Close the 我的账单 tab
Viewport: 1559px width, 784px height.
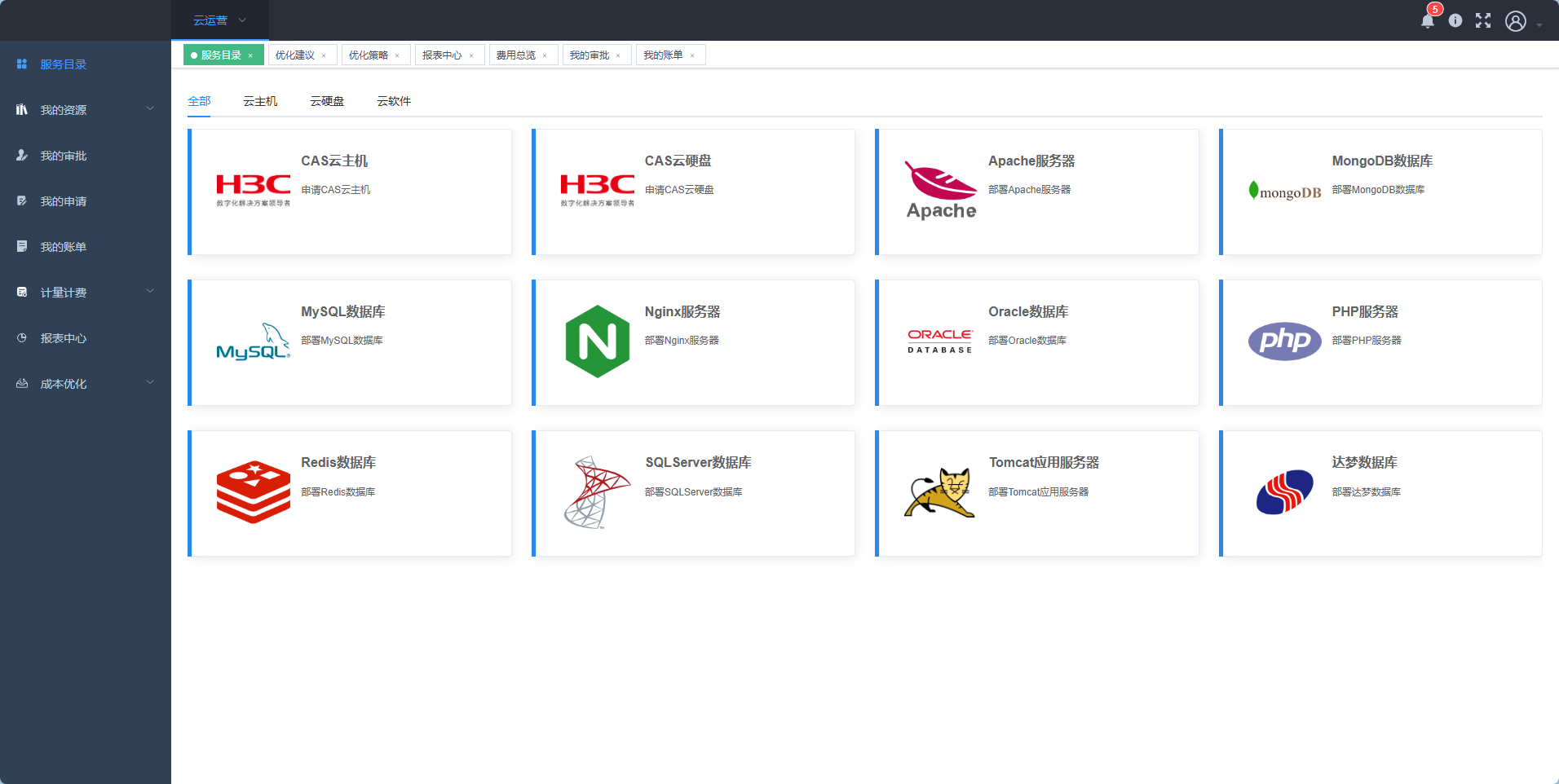coord(692,55)
